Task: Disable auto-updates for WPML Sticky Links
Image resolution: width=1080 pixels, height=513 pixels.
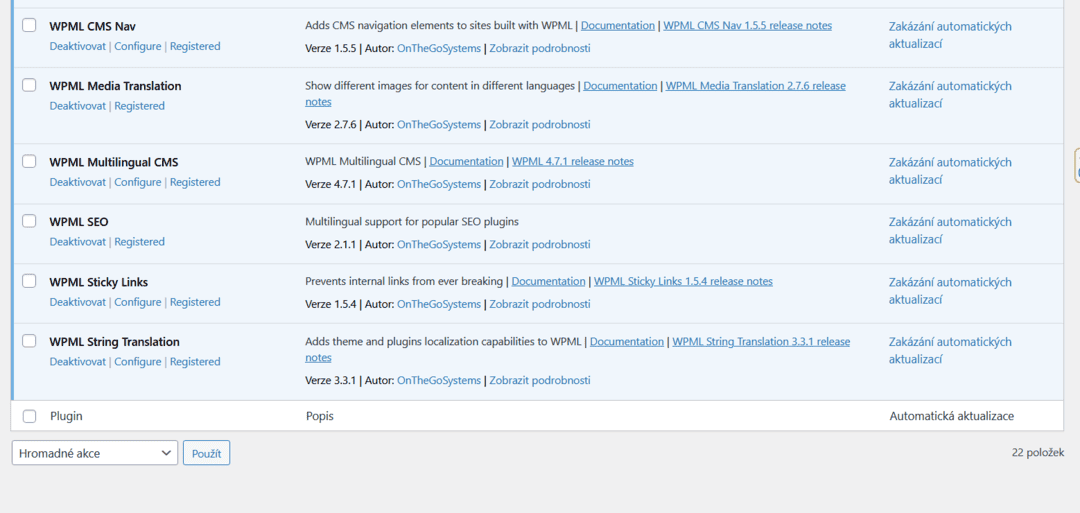Action: click(x=950, y=291)
